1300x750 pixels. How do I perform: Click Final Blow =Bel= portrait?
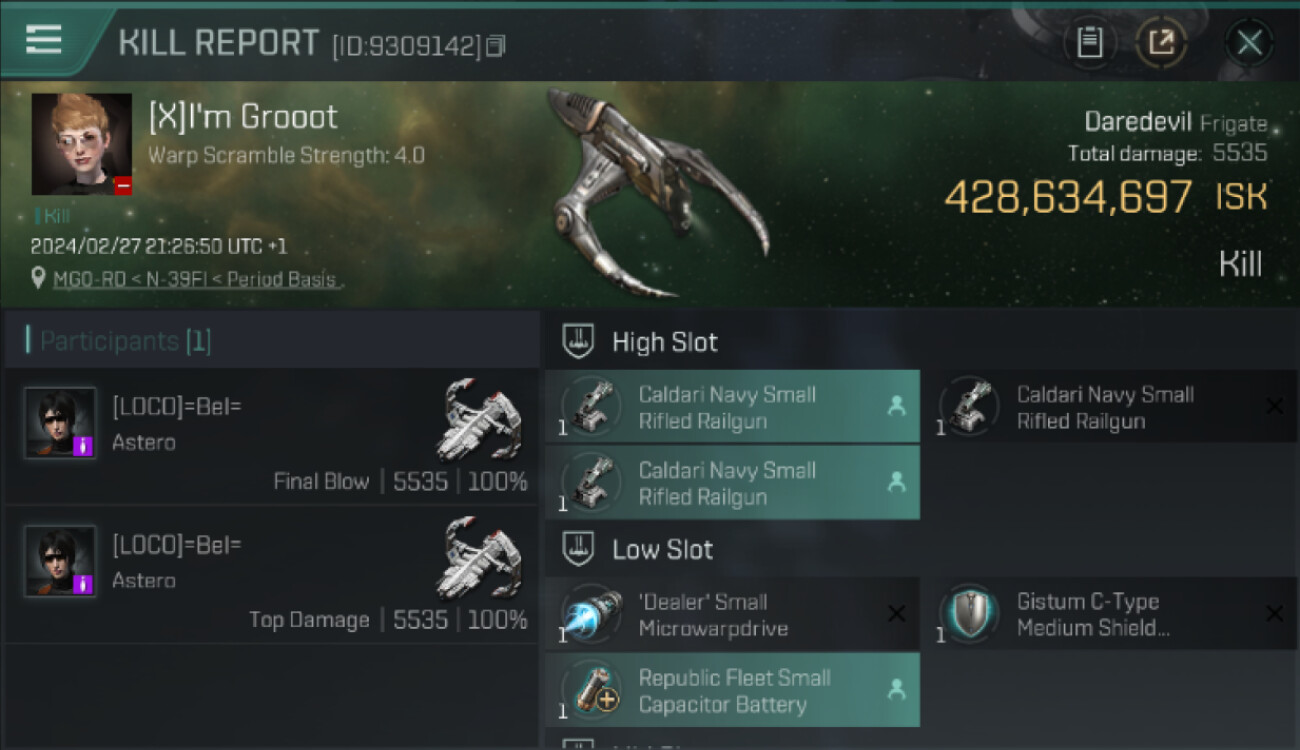[x=60, y=423]
